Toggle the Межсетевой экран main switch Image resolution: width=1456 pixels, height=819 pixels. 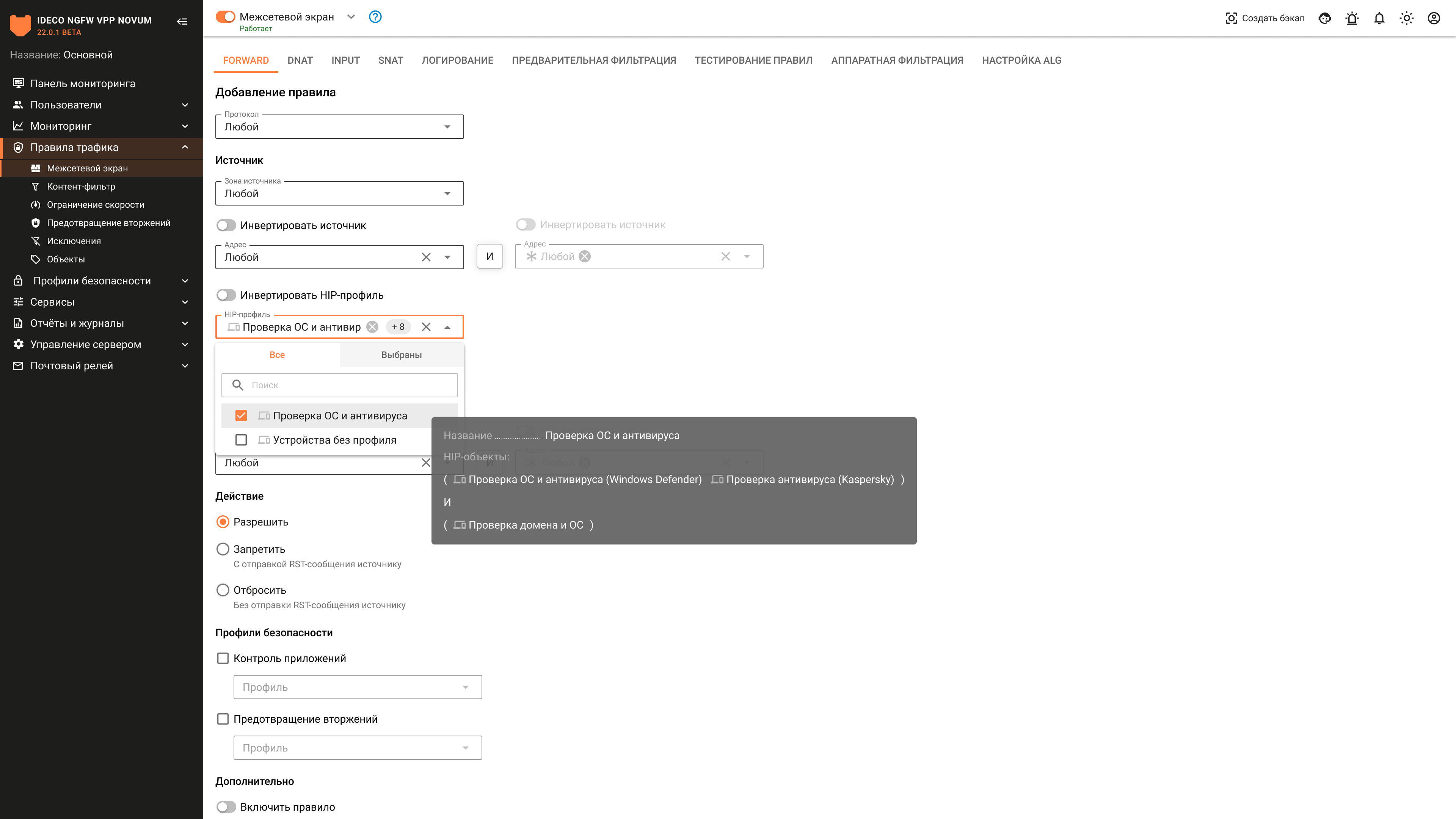click(x=226, y=17)
